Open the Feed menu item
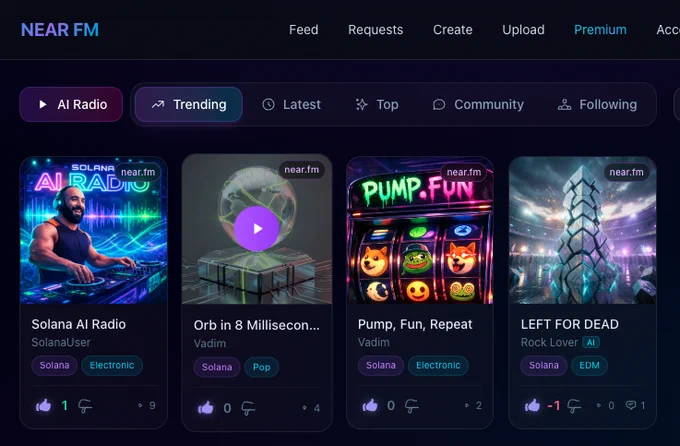 (x=304, y=30)
